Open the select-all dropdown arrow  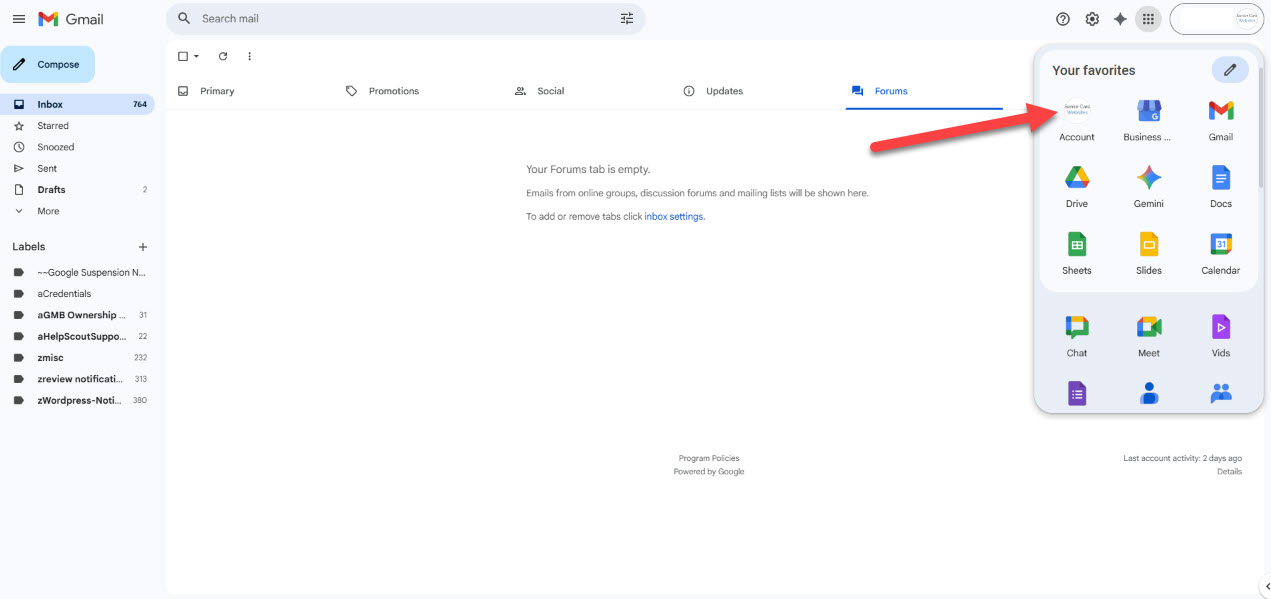pos(197,57)
